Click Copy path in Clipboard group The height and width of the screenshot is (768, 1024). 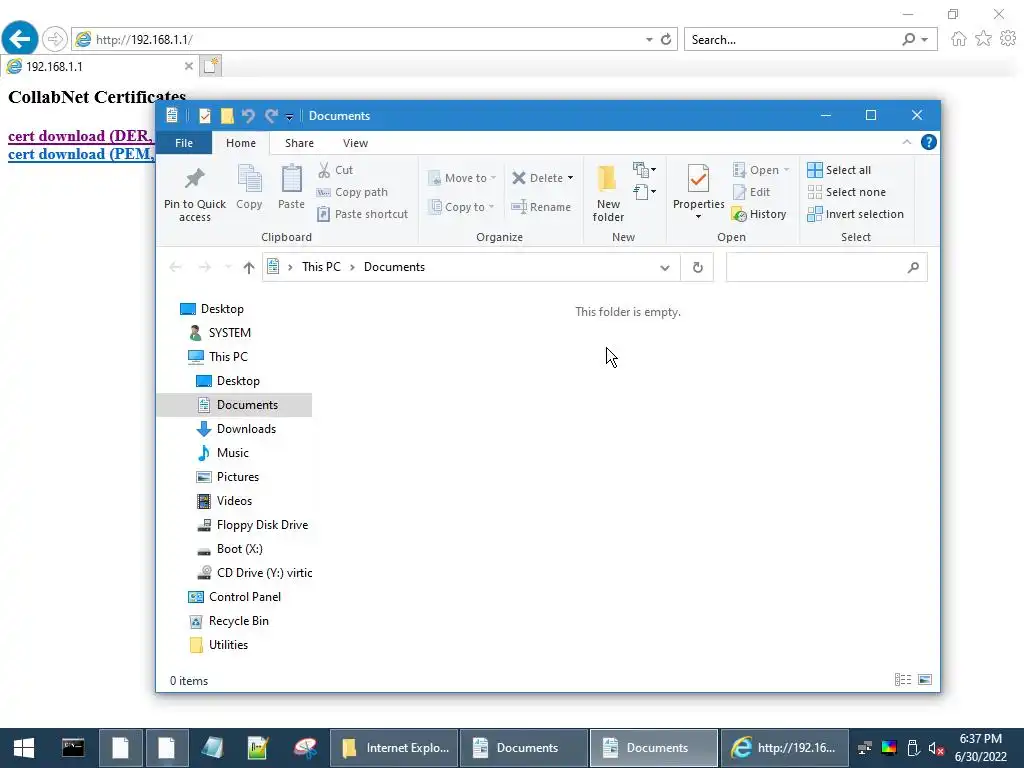(x=353, y=192)
